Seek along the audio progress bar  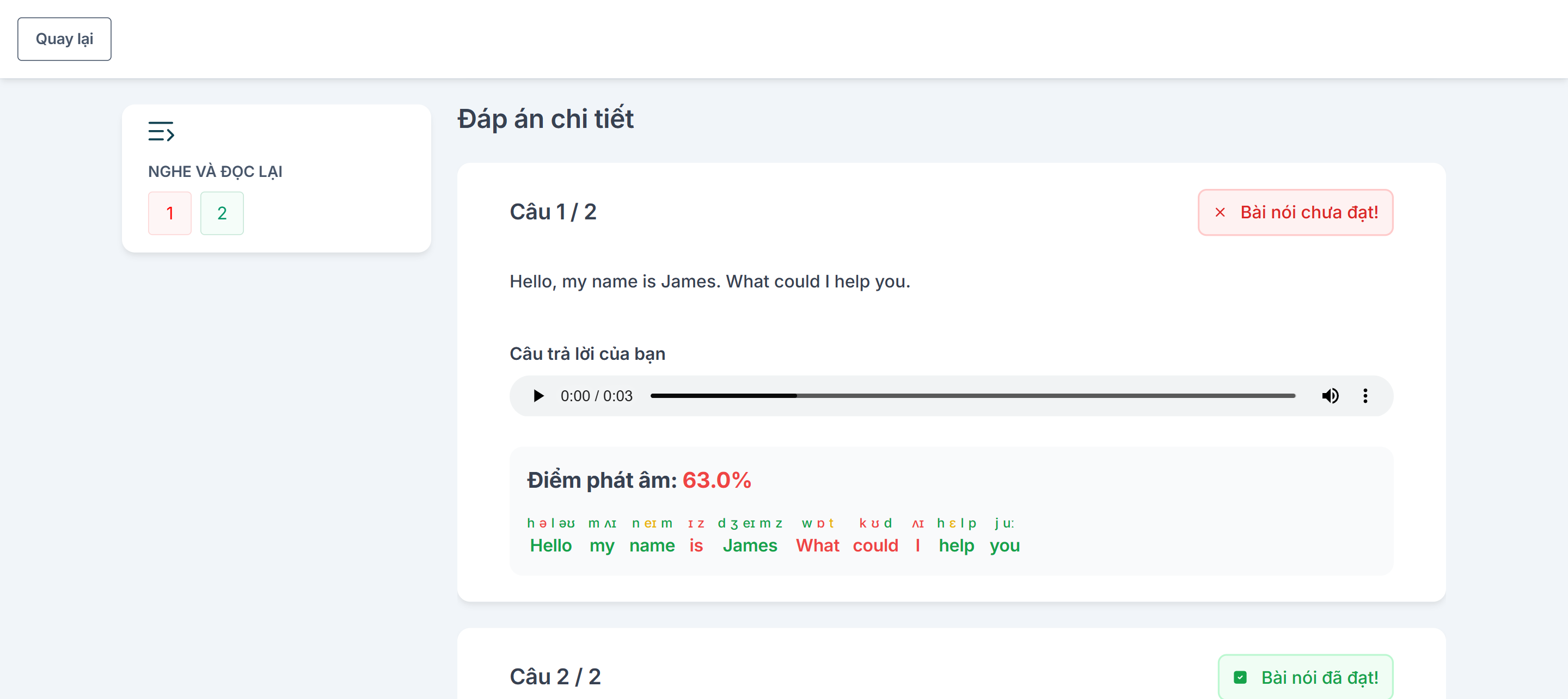point(972,396)
